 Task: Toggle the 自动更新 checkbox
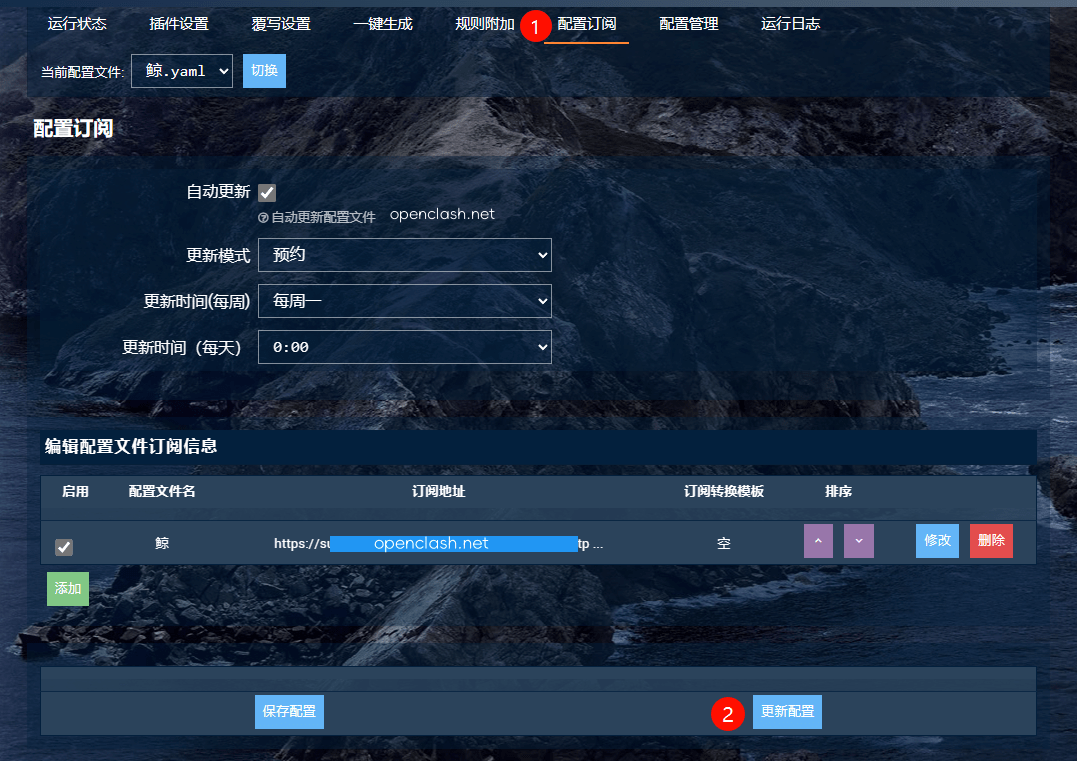[267, 193]
